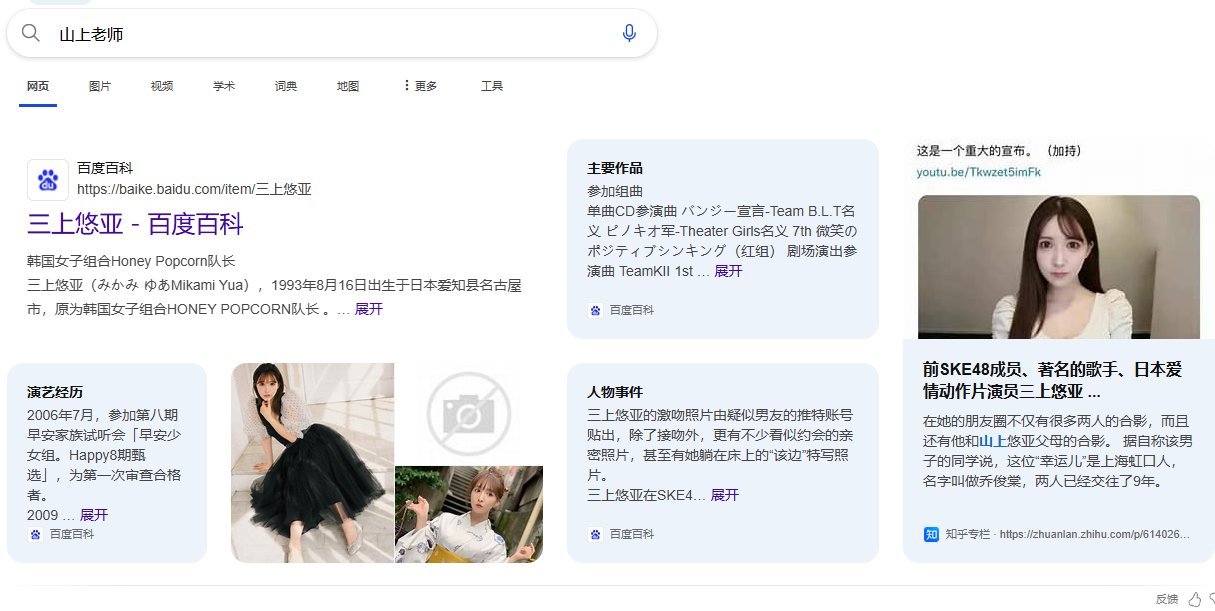Switch to the 地图 tab
Viewport: 1215px width, 611px height.
(348, 86)
